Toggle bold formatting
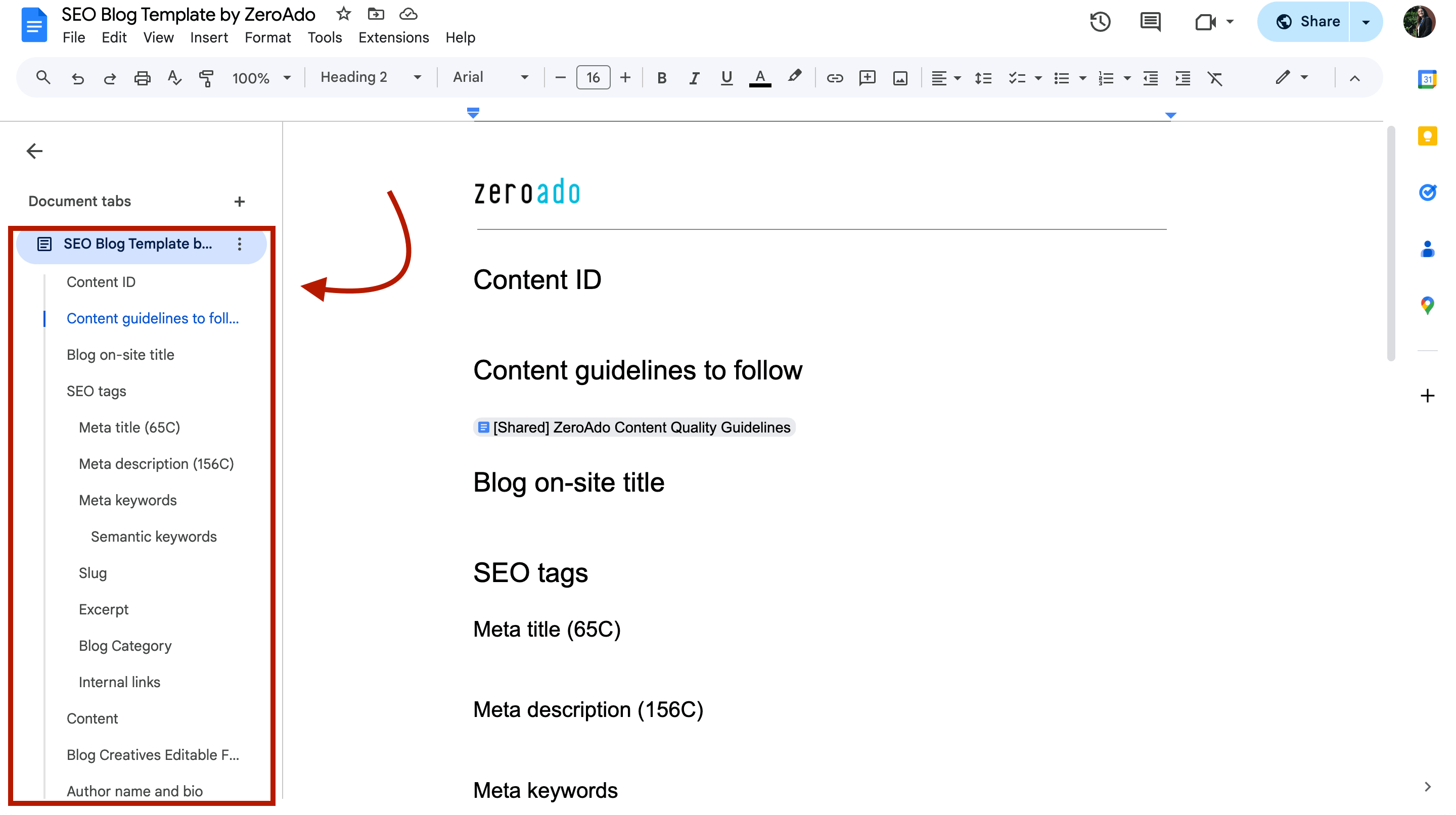The height and width of the screenshot is (815, 1456). 661,78
